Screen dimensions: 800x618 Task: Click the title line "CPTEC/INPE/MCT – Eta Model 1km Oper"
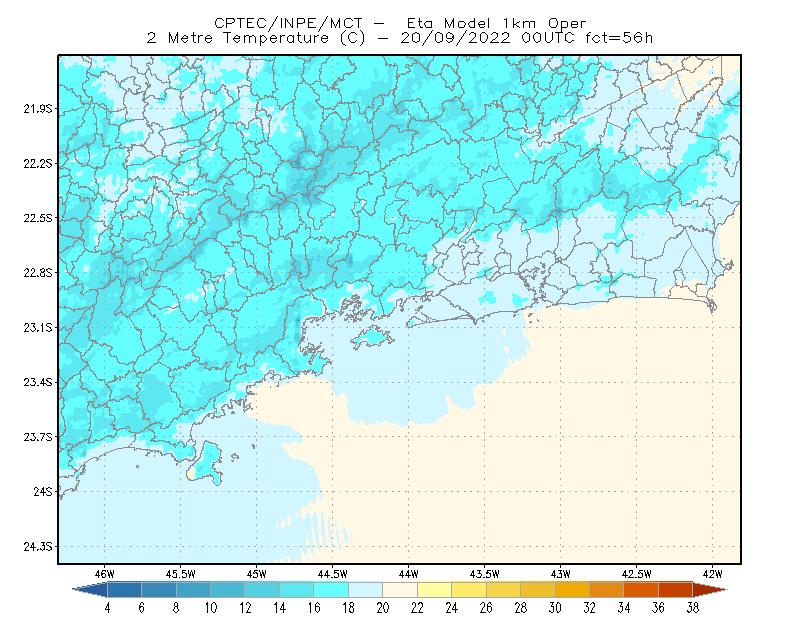(x=400, y=23)
